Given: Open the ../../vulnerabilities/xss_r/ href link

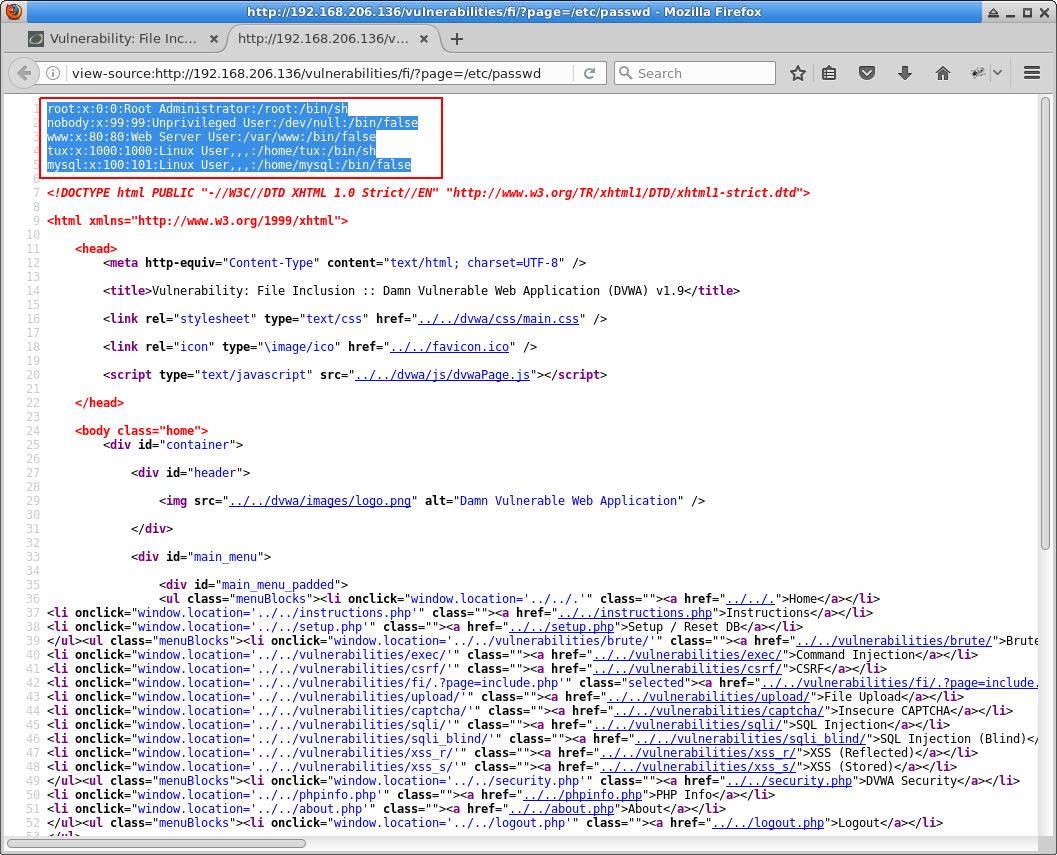Looking at the screenshot, I should click(698, 753).
